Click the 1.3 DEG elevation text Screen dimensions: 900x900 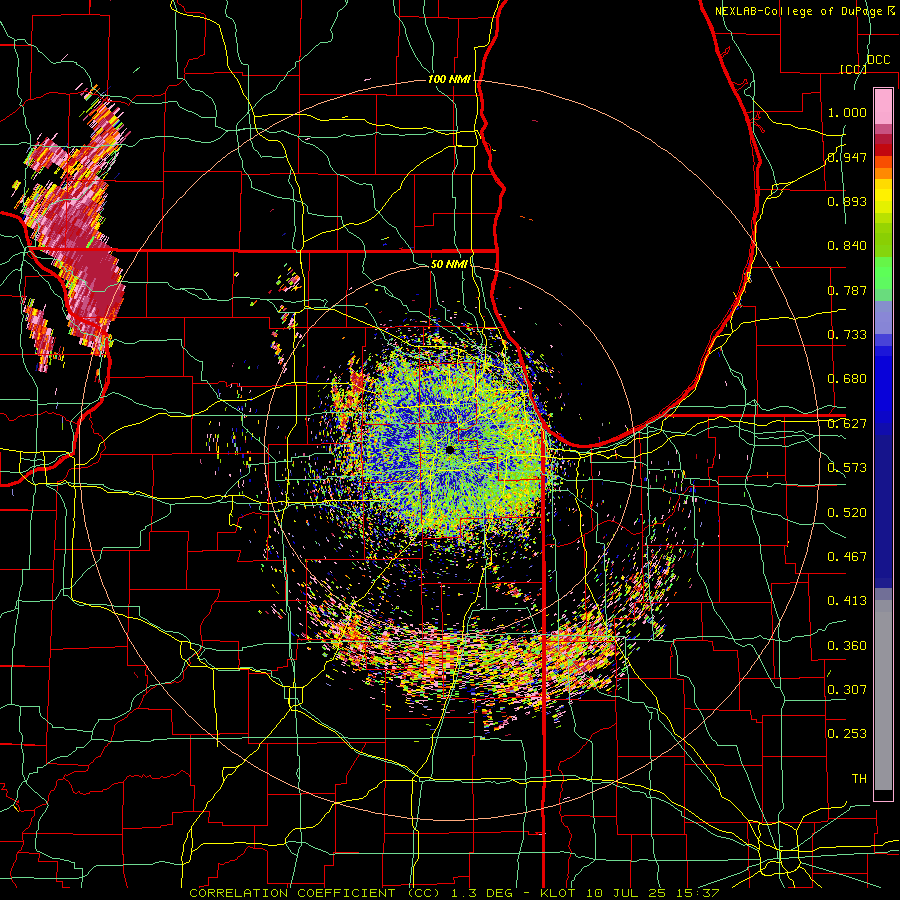(x=481, y=893)
